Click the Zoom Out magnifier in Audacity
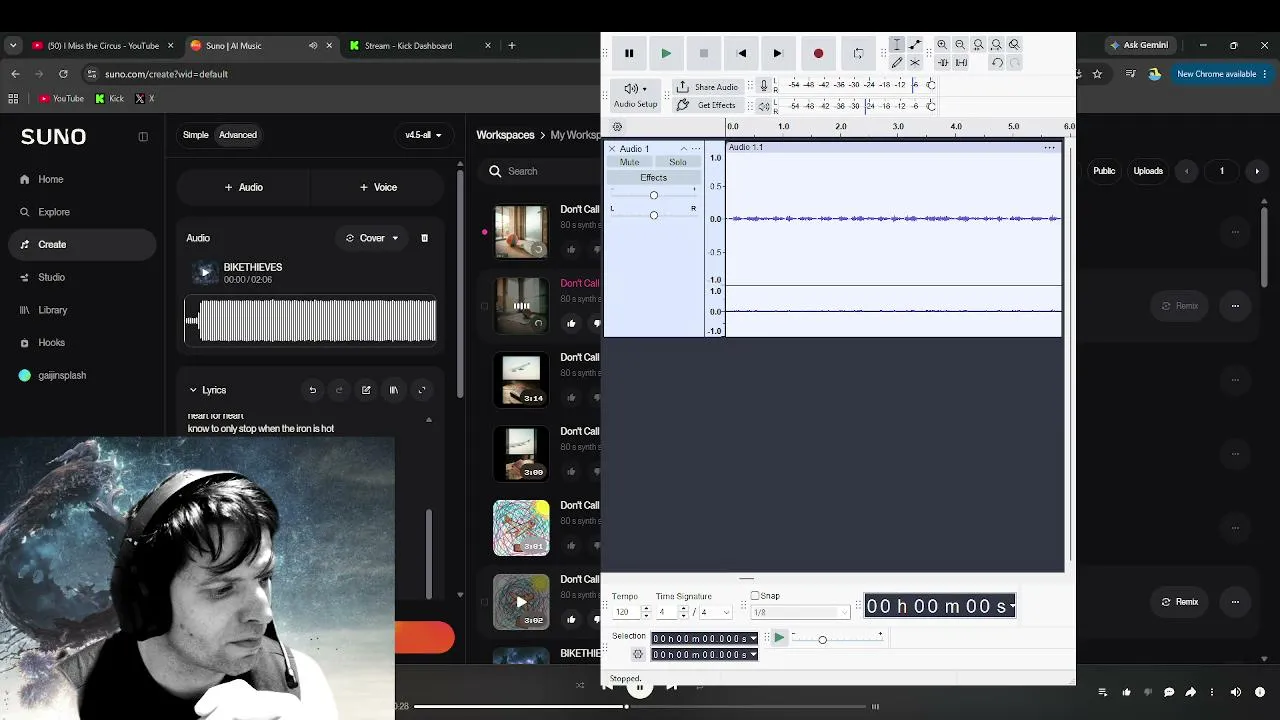Screen dimensions: 1280x720 (960, 45)
